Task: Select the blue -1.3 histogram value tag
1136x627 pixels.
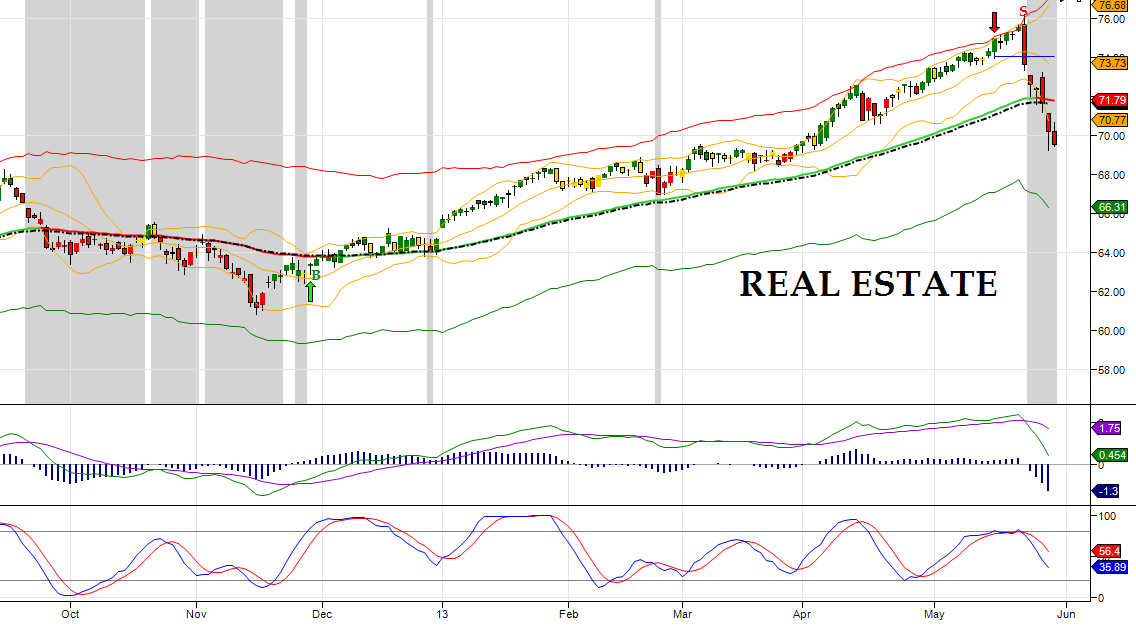Action: pos(1107,491)
